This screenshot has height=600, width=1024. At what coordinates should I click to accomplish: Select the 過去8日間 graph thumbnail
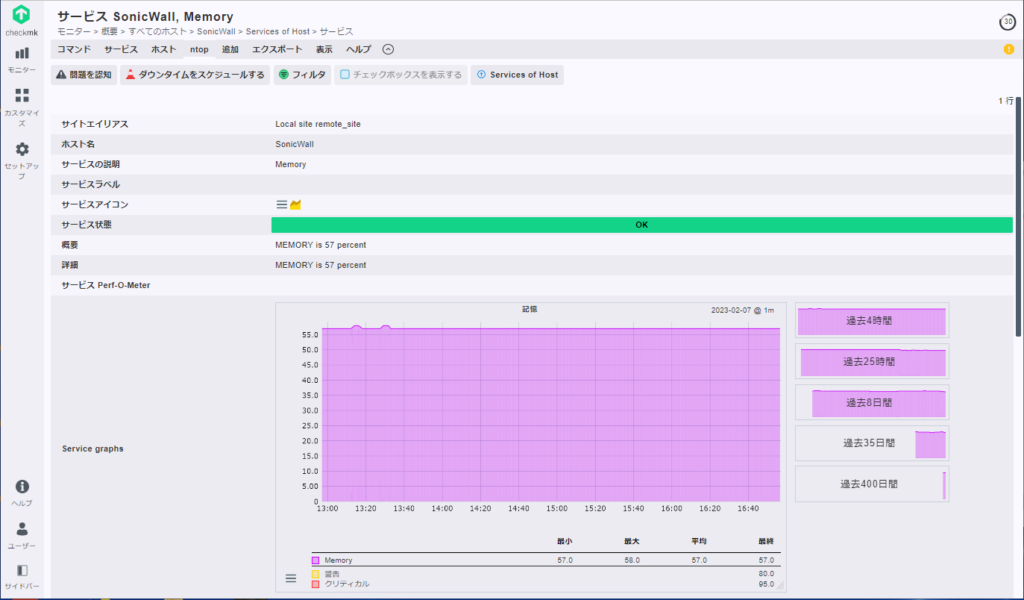(x=872, y=402)
